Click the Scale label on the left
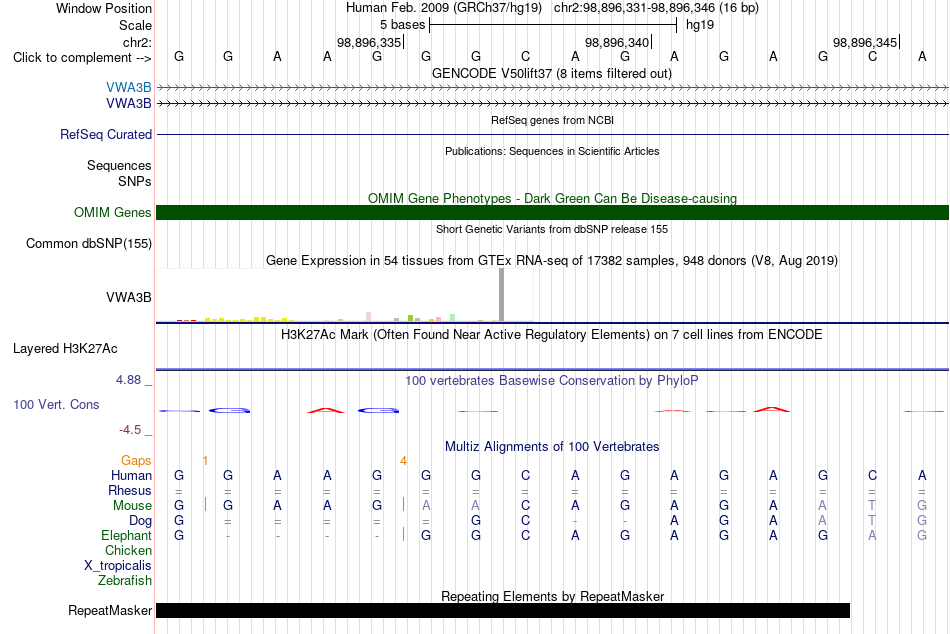The height and width of the screenshot is (634, 950). point(135,25)
